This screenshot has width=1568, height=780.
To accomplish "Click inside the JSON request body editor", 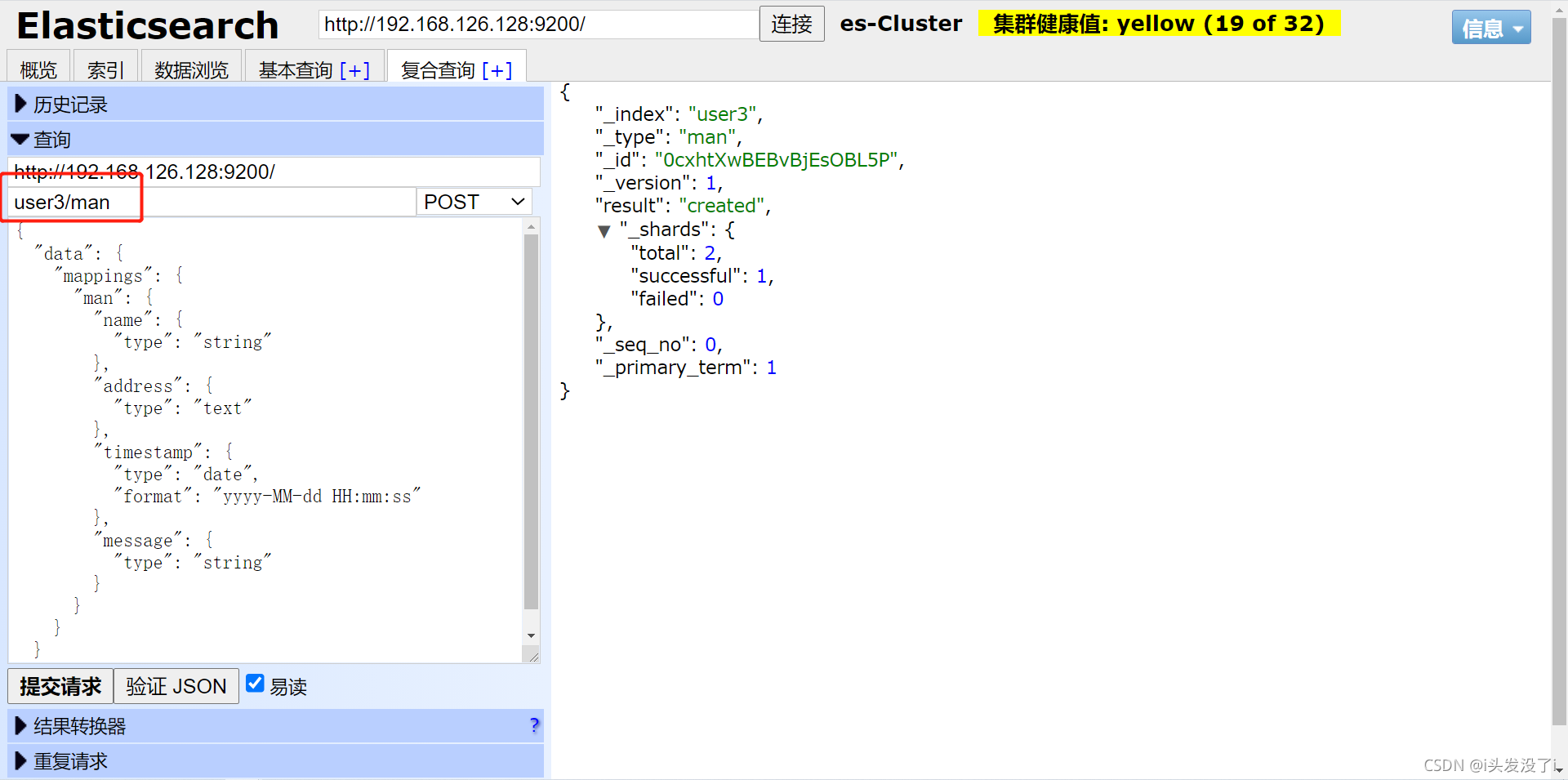I will coord(265,441).
